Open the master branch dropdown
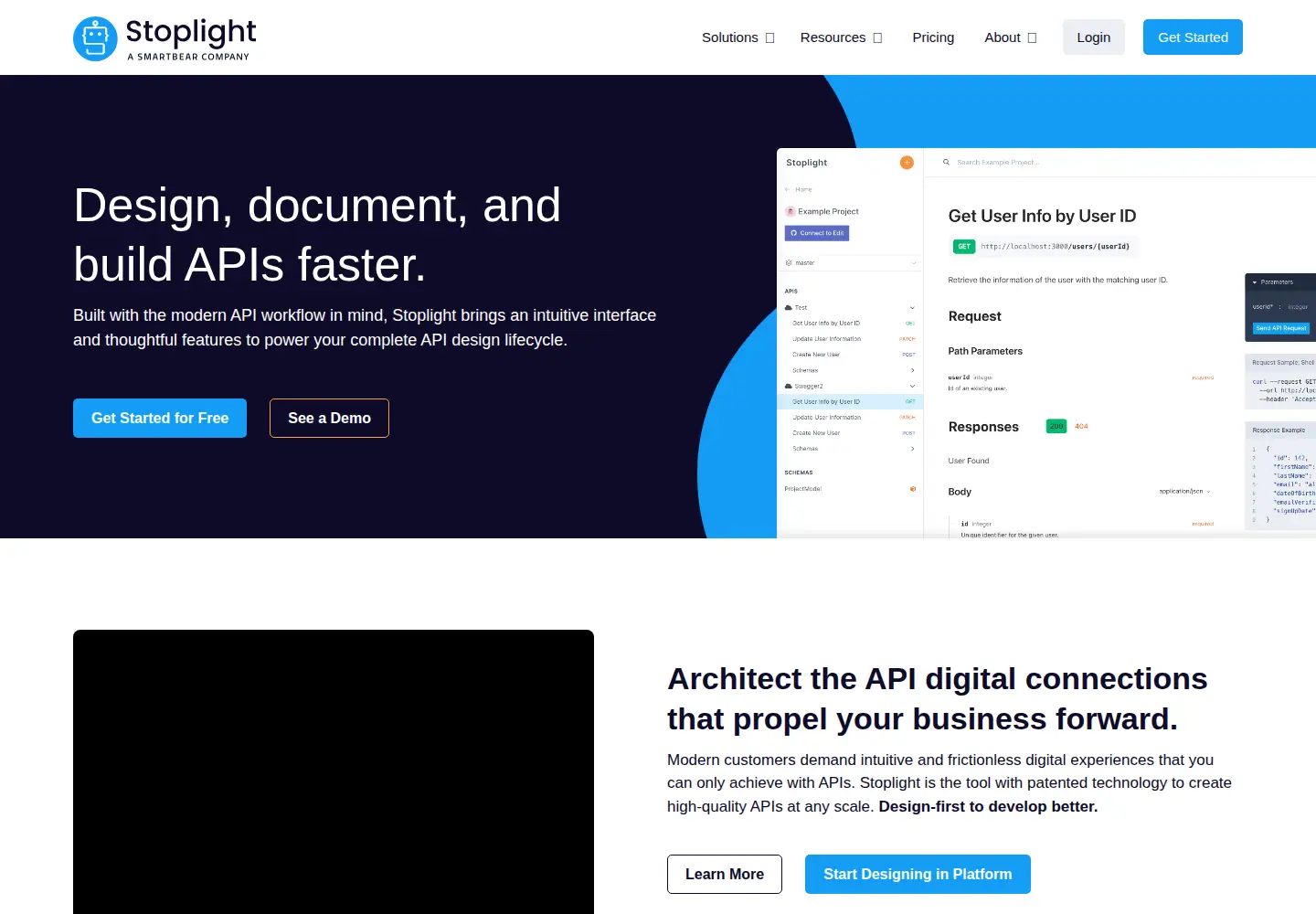 tap(850, 263)
